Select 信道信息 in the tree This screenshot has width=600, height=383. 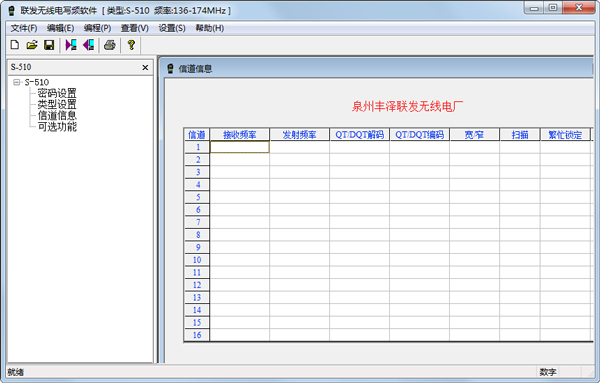click(x=57, y=115)
